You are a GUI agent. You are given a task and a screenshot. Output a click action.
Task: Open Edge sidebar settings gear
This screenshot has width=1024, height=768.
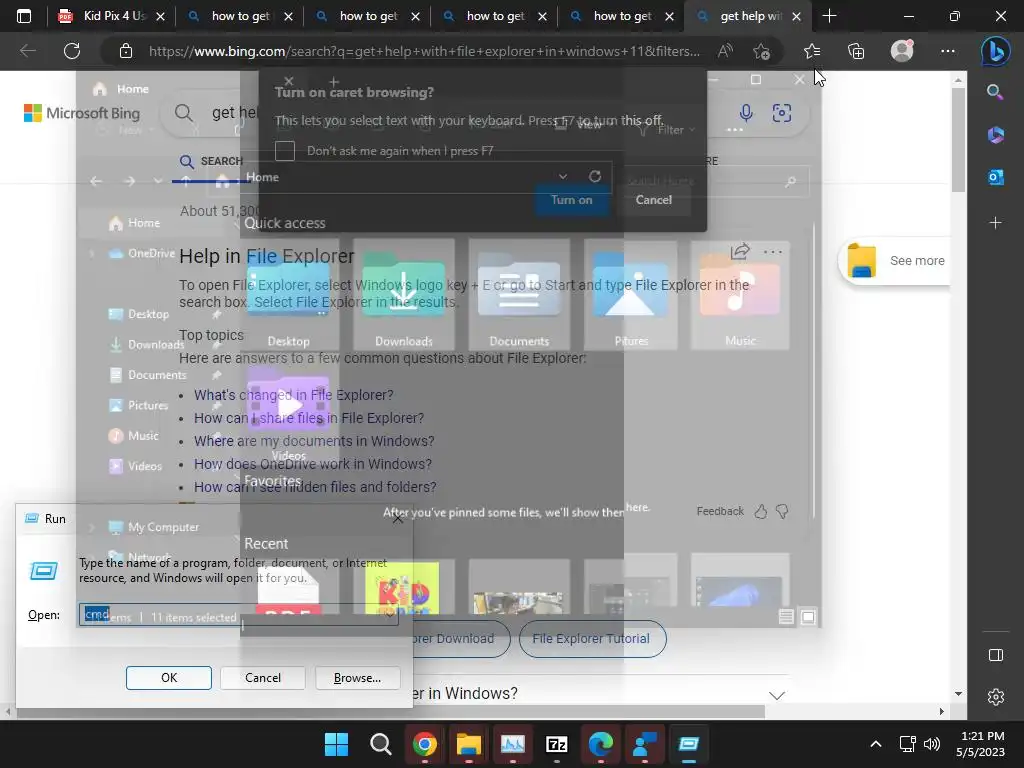[995, 697]
